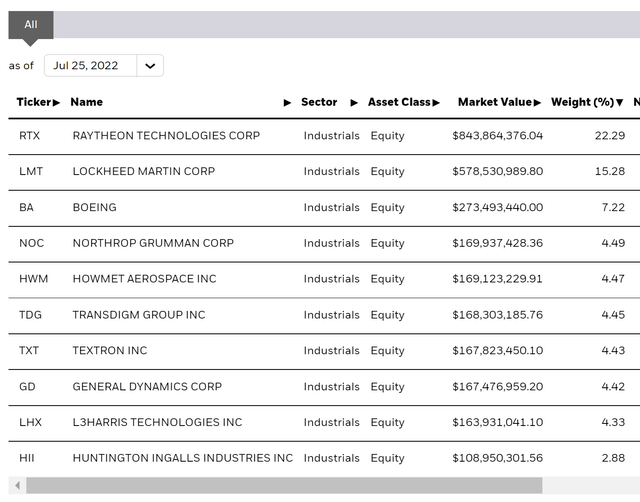Screen dimensions: 640x502
Task: Sort by the Market Value column arrow
Action: pos(538,103)
